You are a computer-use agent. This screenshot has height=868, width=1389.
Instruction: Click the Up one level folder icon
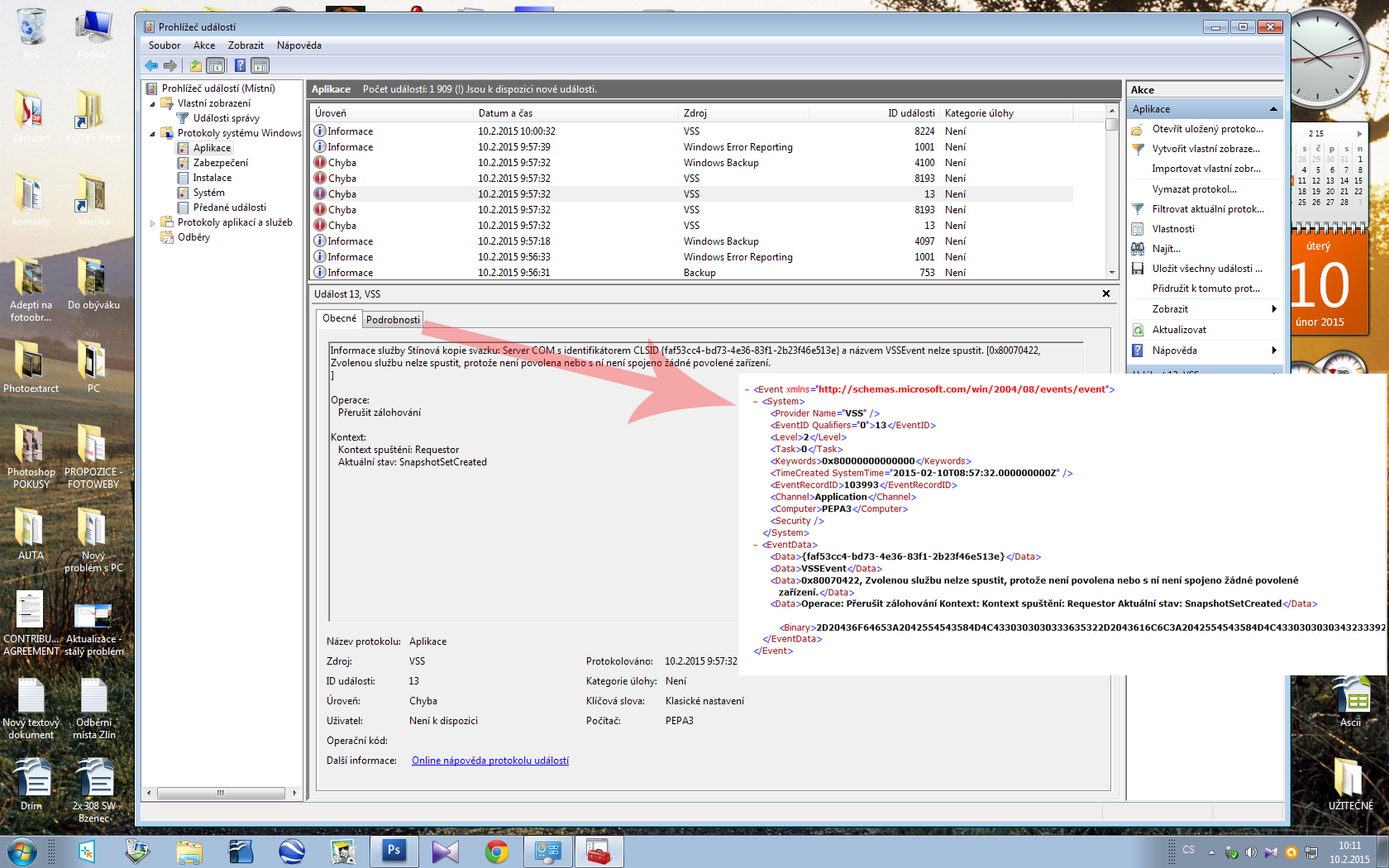point(195,65)
